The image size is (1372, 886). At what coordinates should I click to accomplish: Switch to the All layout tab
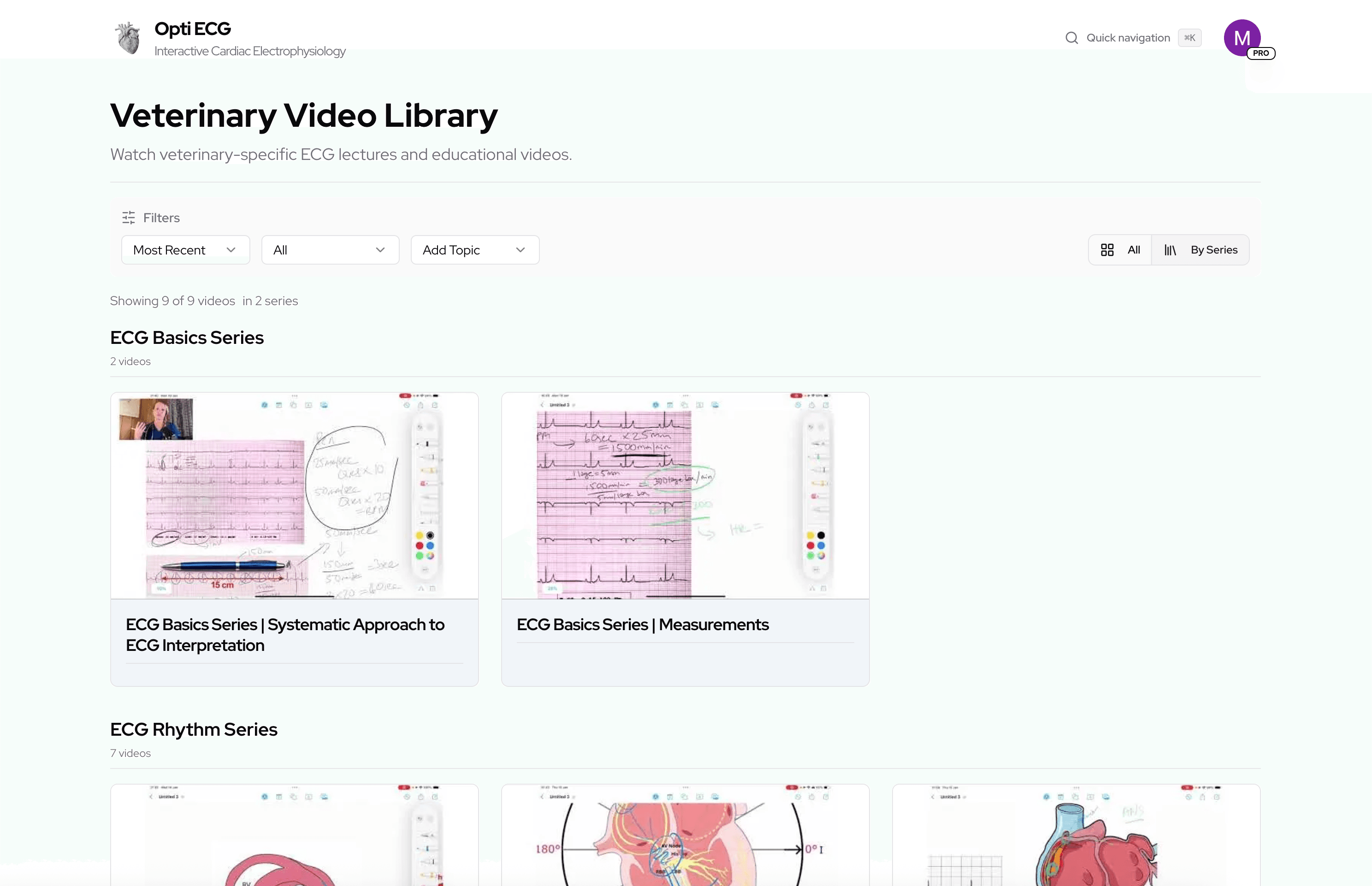[1134, 249]
